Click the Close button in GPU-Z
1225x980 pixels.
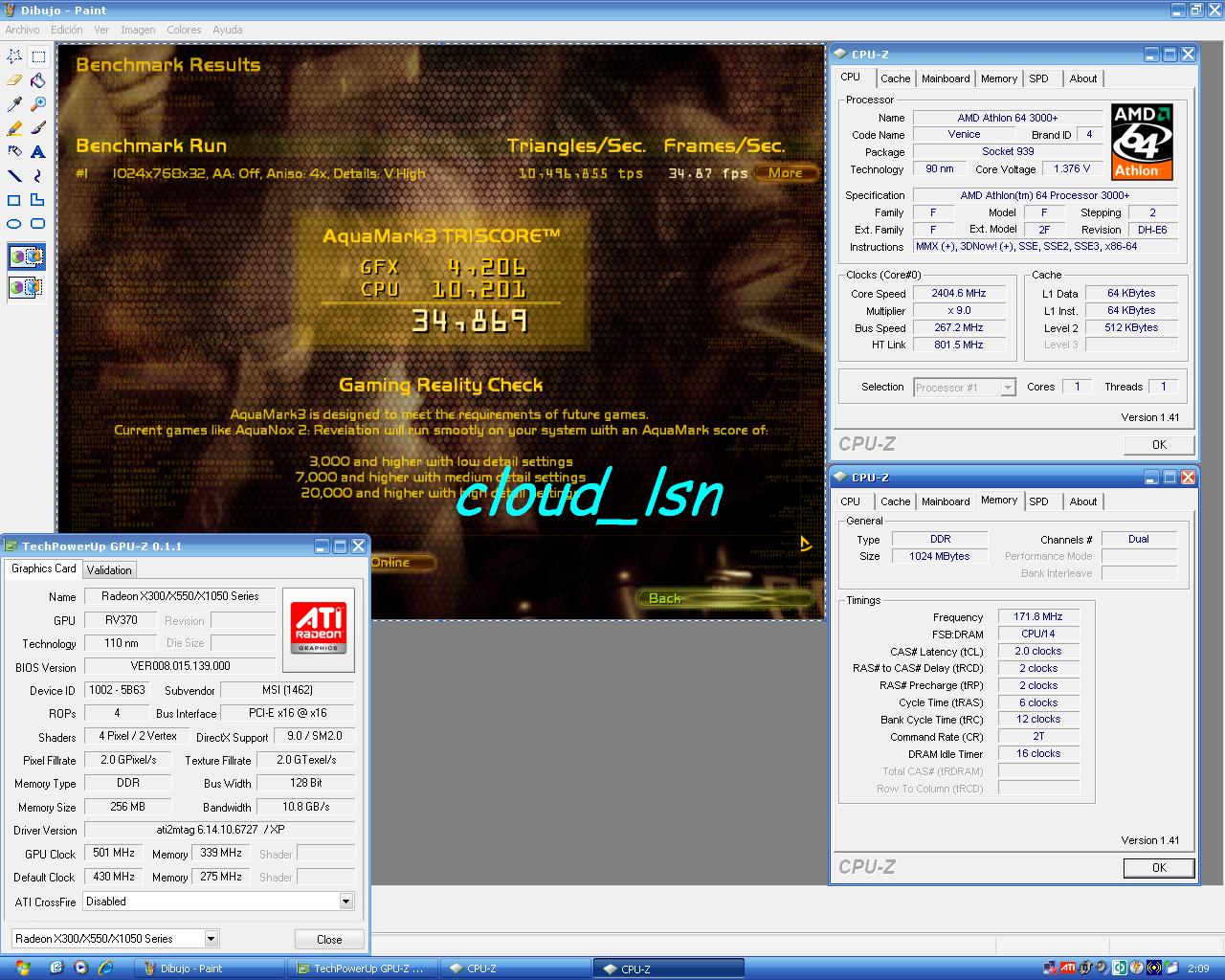coord(329,940)
